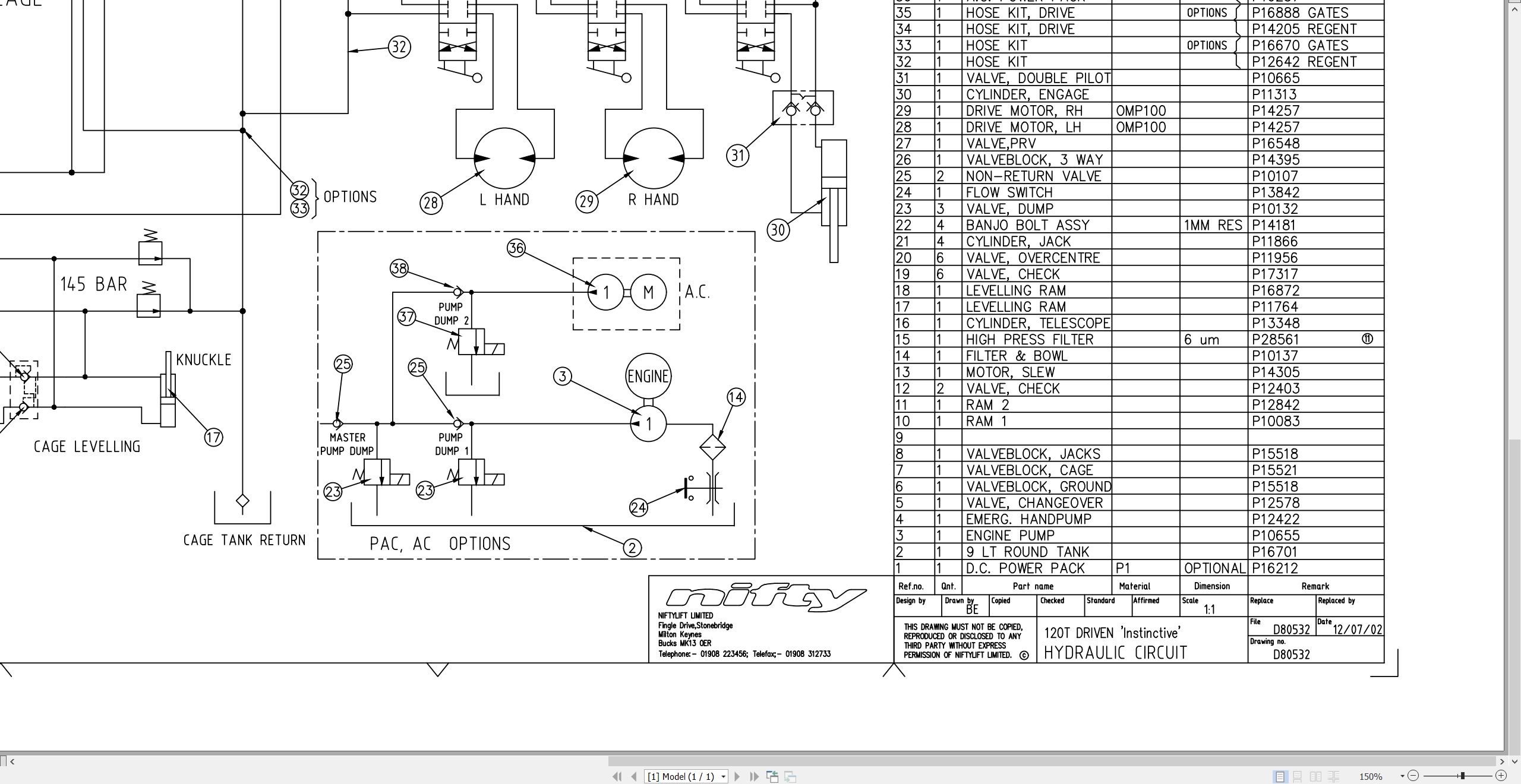The width and height of the screenshot is (1521, 784).
Task: Click the zoom out minus button
Action: (x=1413, y=776)
